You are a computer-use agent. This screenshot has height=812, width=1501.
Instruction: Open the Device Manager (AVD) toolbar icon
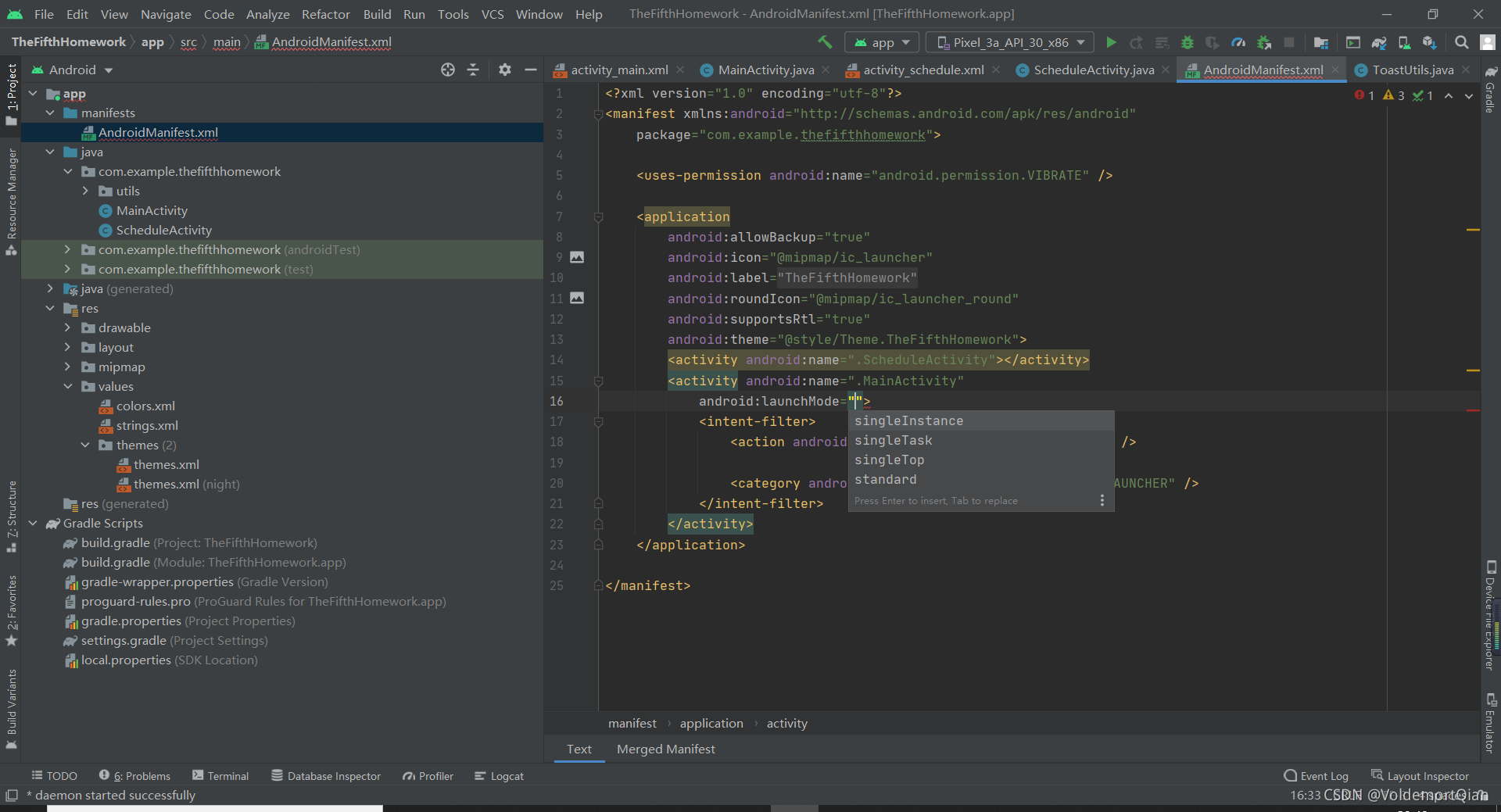click(x=1404, y=42)
